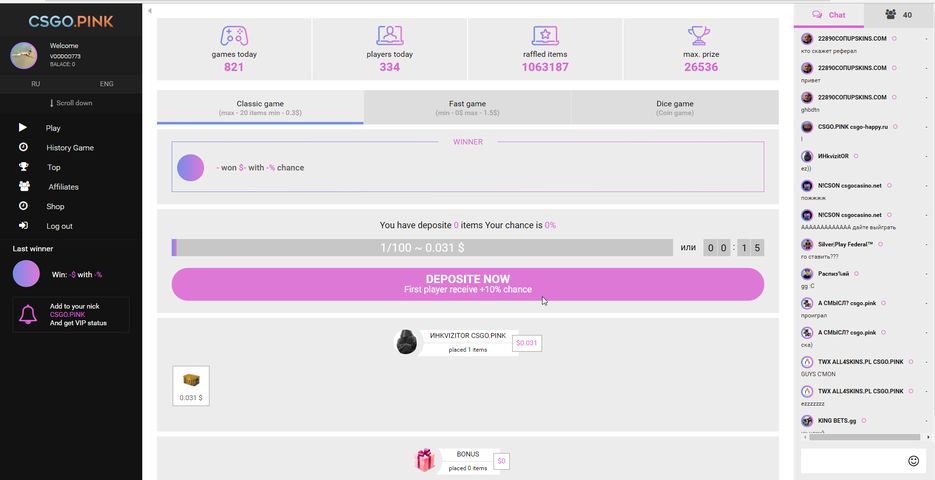Viewport: 935px width, 480px height.
Task: Click the Play triangle icon in sidebar
Action: coord(23,128)
